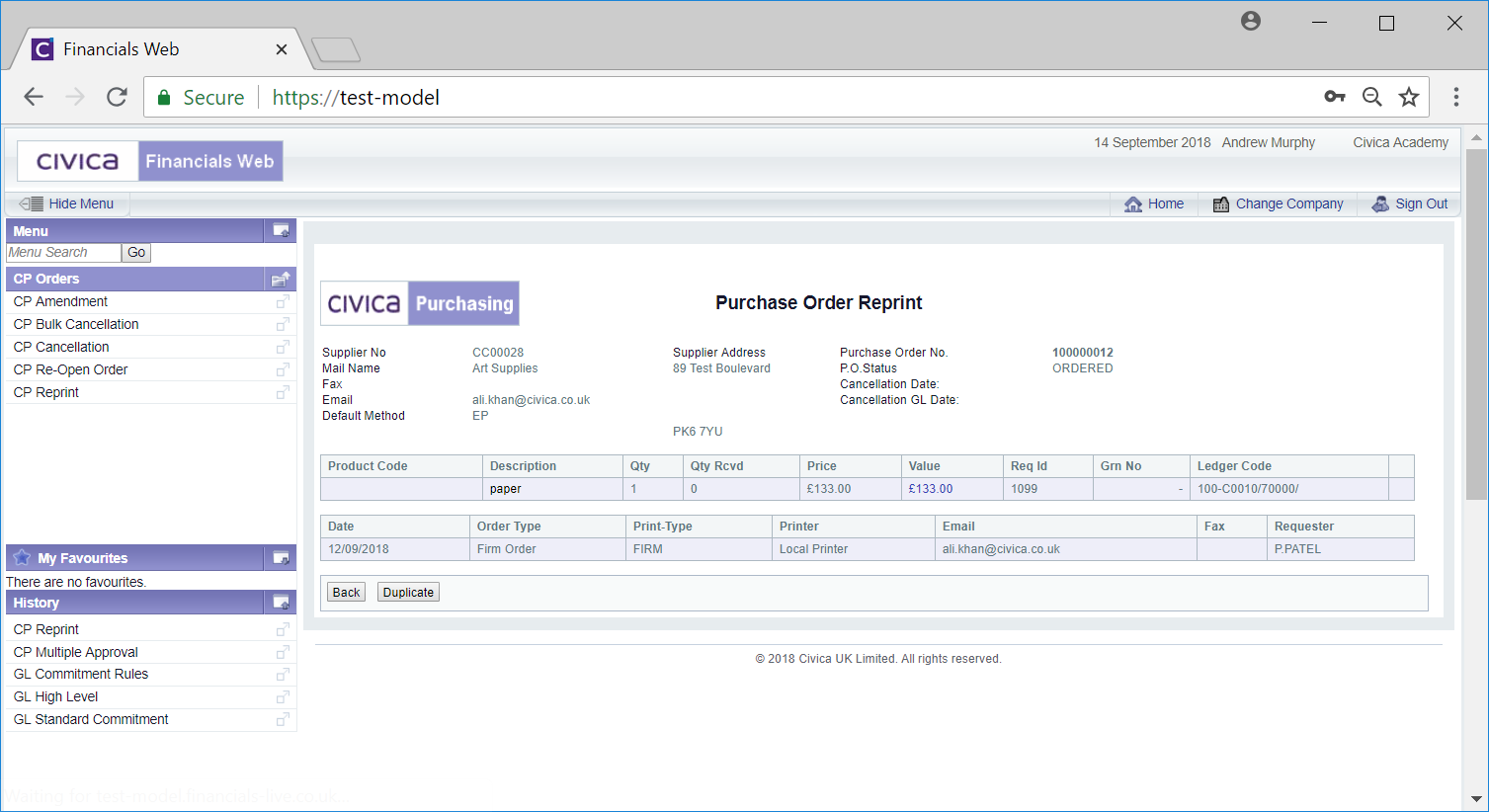This screenshot has height=812, width=1489.
Task: Click the browser back arrow
Action: [x=34, y=97]
